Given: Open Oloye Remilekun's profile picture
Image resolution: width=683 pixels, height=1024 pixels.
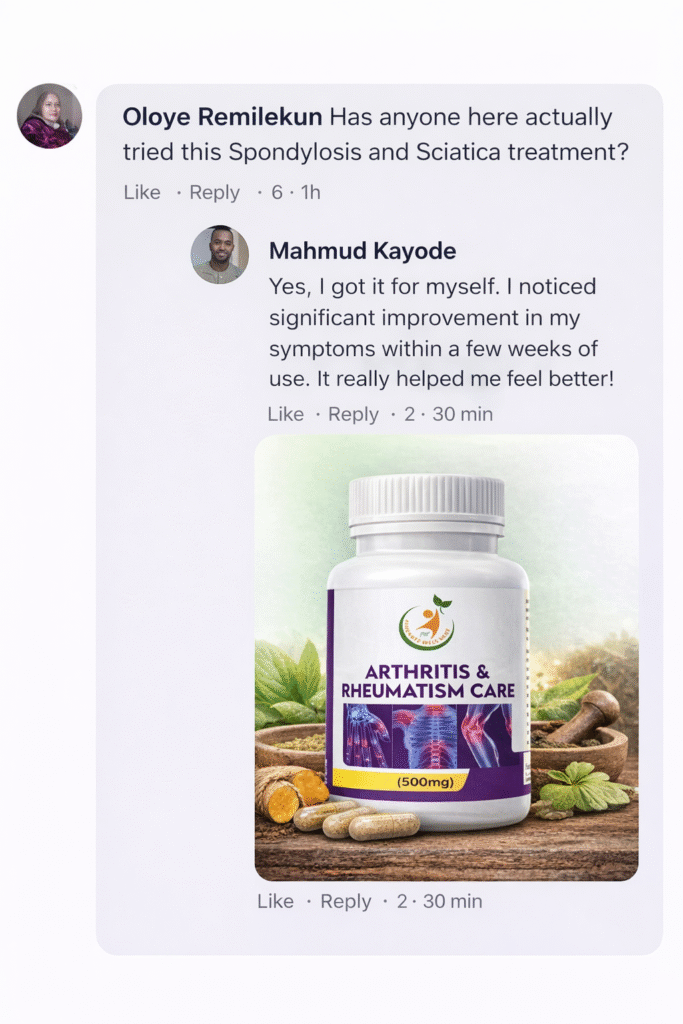Looking at the screenshot, I should click(x=49, y=116).
